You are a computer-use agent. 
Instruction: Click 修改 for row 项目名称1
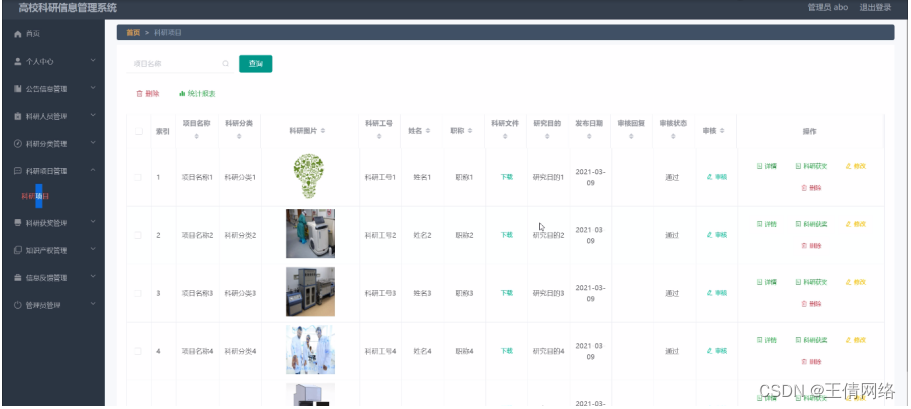(856, 166)
